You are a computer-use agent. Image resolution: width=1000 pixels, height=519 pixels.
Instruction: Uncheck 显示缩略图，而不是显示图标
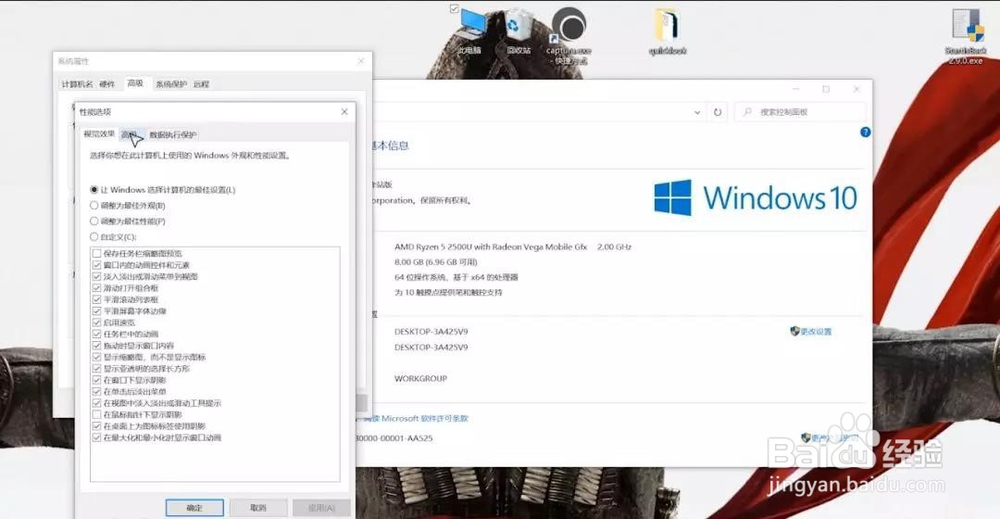click(x=97, y=357)
